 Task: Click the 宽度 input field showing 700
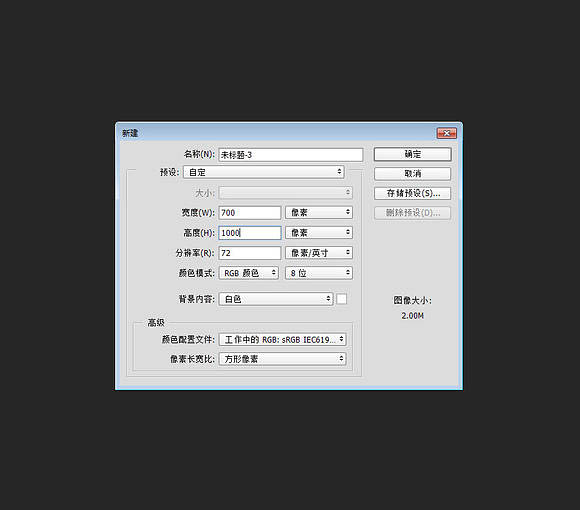250,213
